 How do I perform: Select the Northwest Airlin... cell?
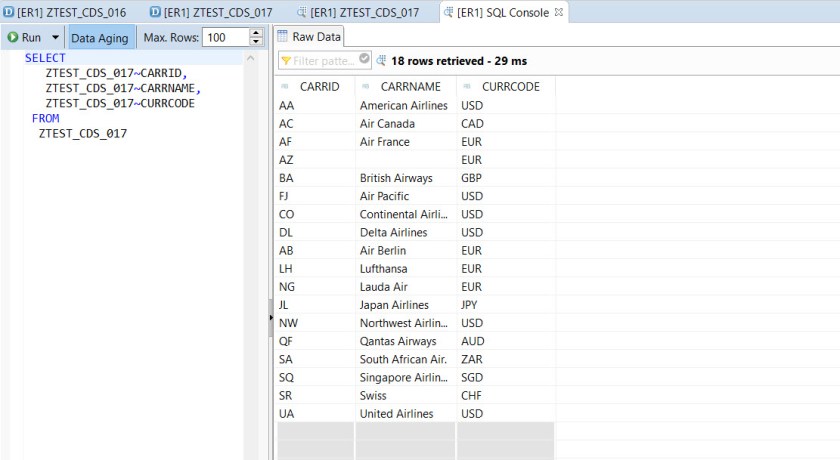point(406,323)
